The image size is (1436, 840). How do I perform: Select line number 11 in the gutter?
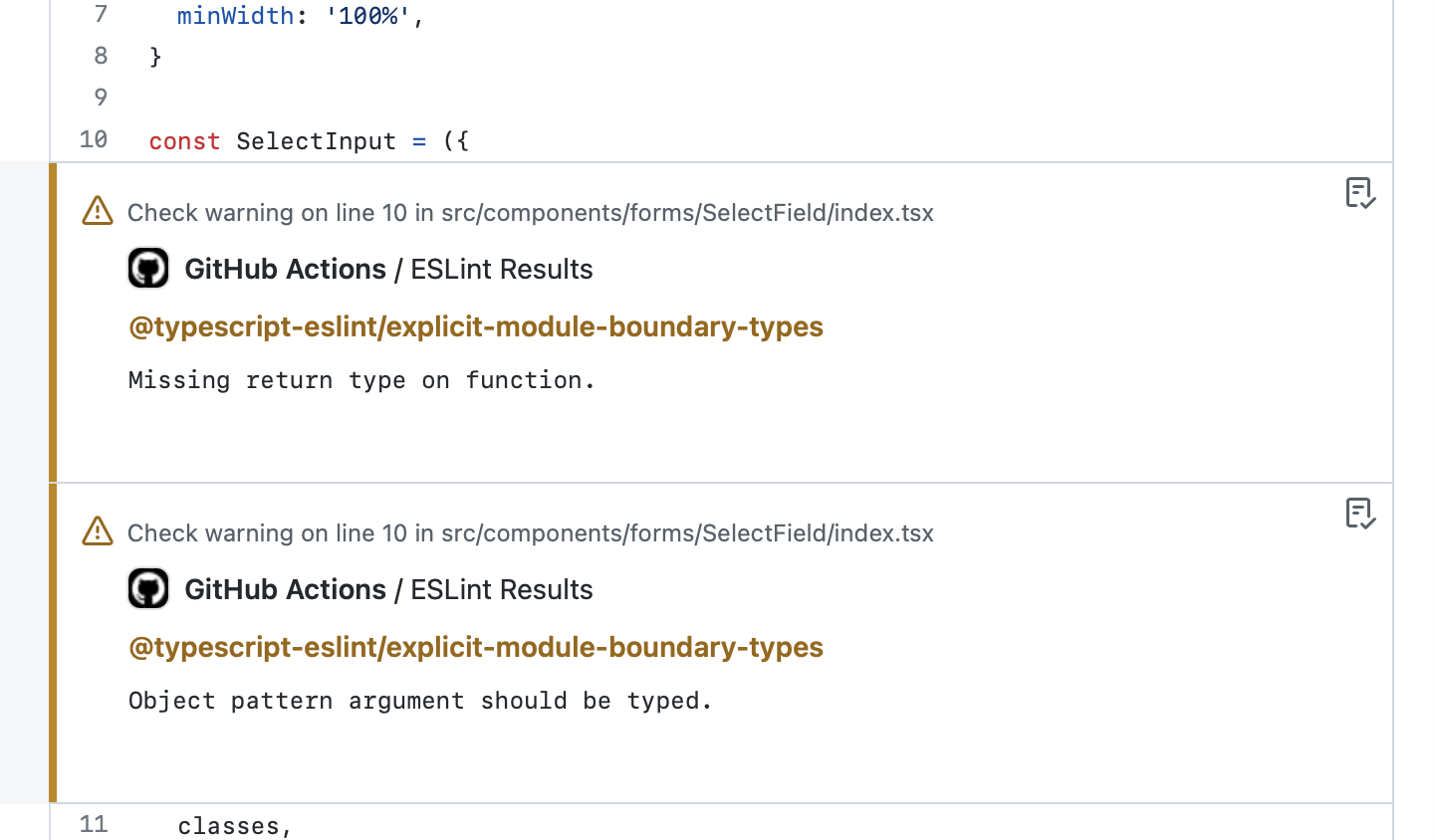pos(93,824)
